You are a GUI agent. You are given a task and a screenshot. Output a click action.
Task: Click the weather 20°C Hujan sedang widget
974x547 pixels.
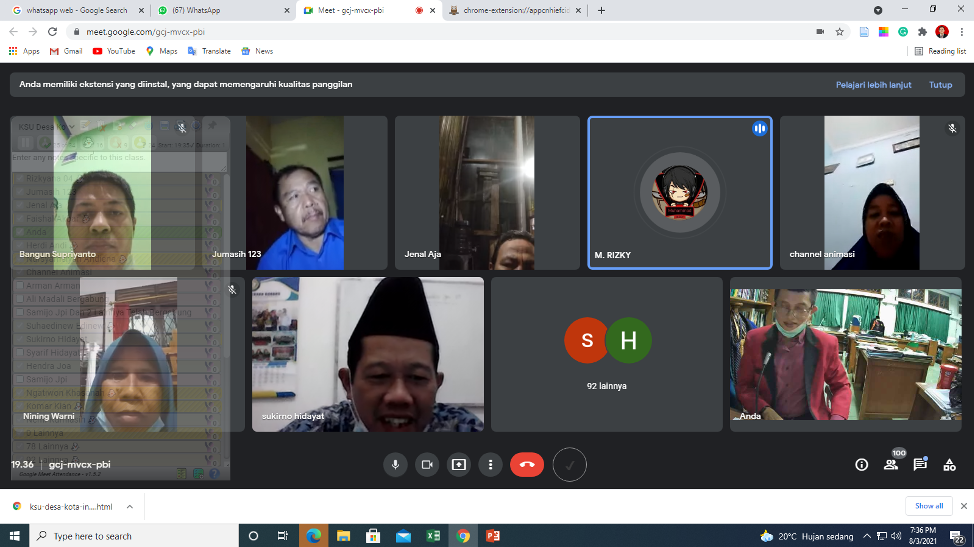tap(807, 536)
